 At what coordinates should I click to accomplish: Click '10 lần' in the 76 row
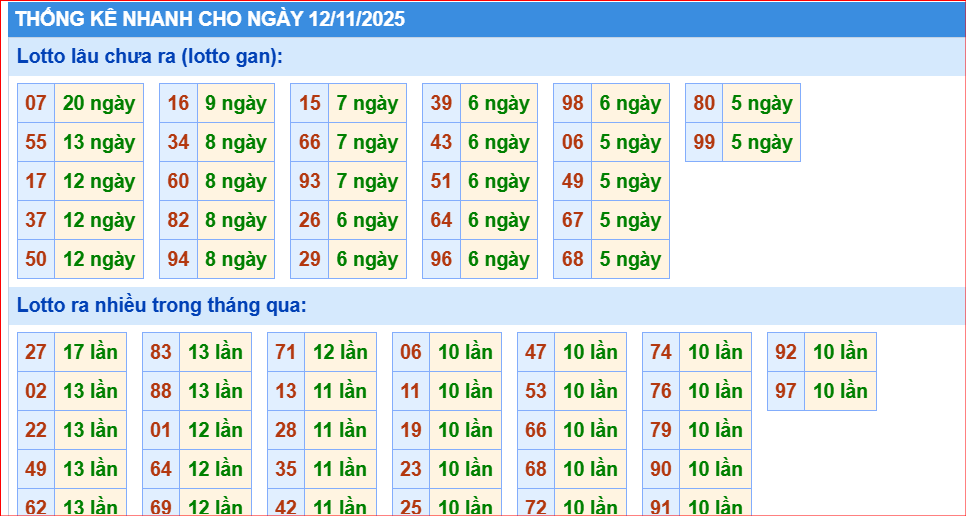tap(715, 391)
